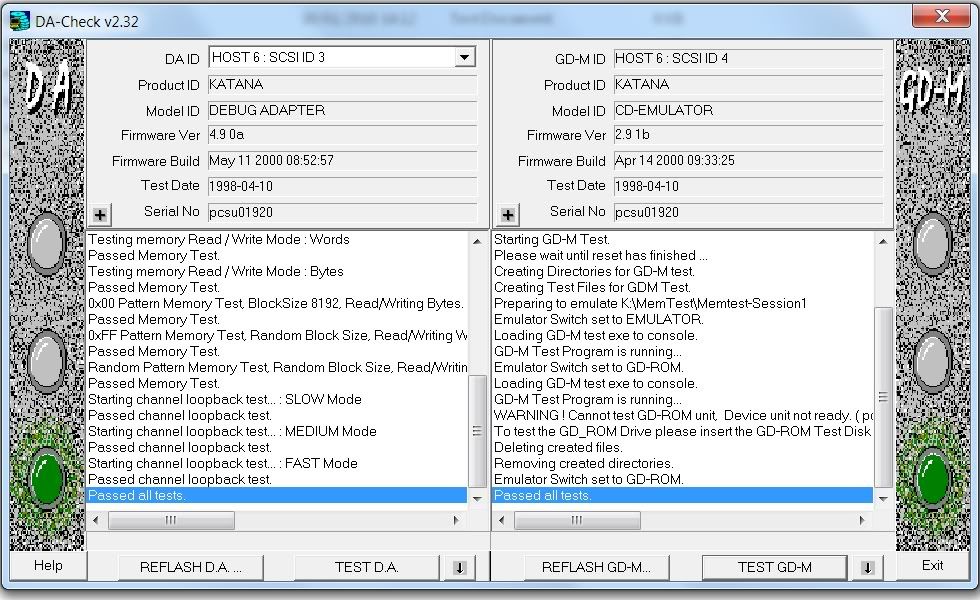Open the DA ID host dropdown
This screenshot has width=980, height=600.
pyautogui.click(x=464, y=58)
